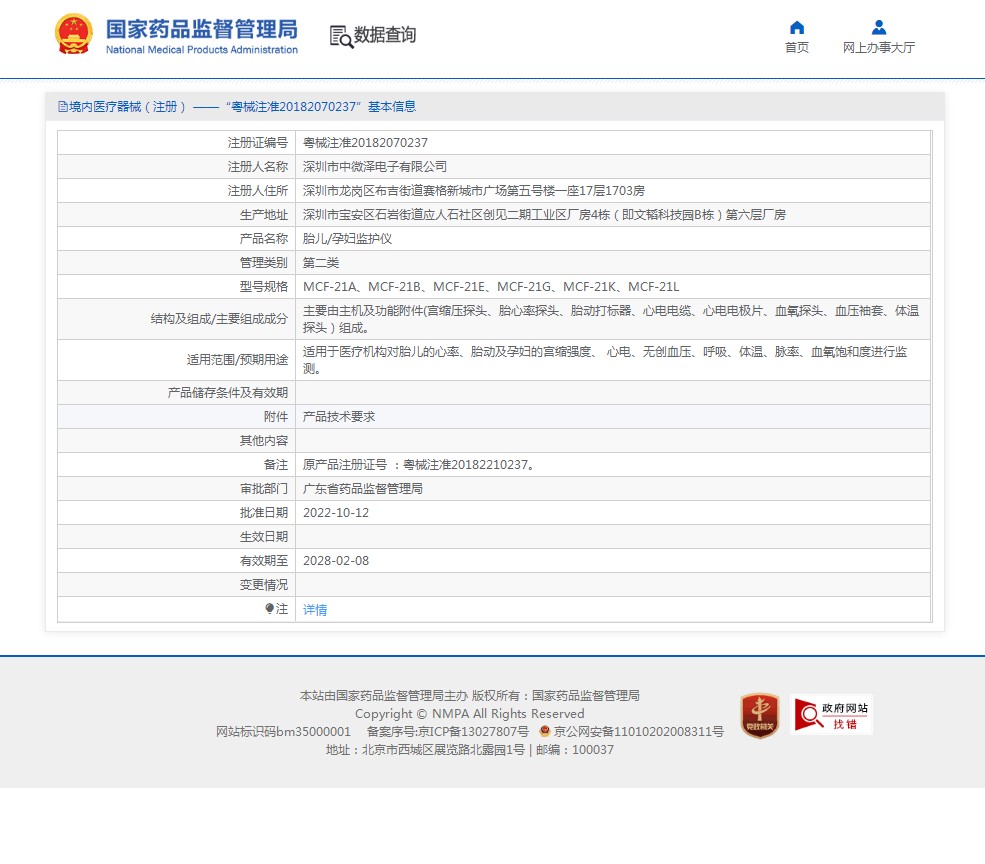The image size is (985, 864).
Task: Click the police badge icon beside 京公网安备
Action: coord(545,732)
